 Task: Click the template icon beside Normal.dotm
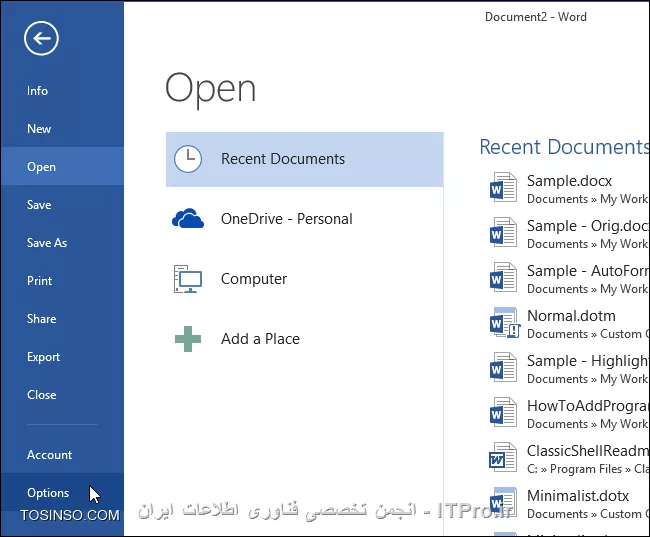click(x=504, y=323)
